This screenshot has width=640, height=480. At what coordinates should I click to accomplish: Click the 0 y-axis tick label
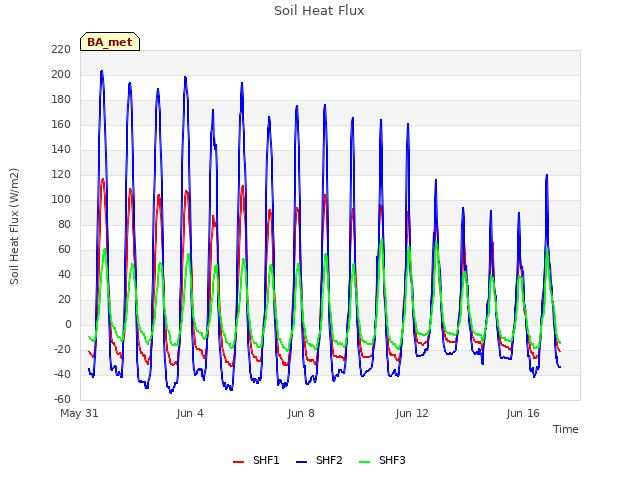68,324
